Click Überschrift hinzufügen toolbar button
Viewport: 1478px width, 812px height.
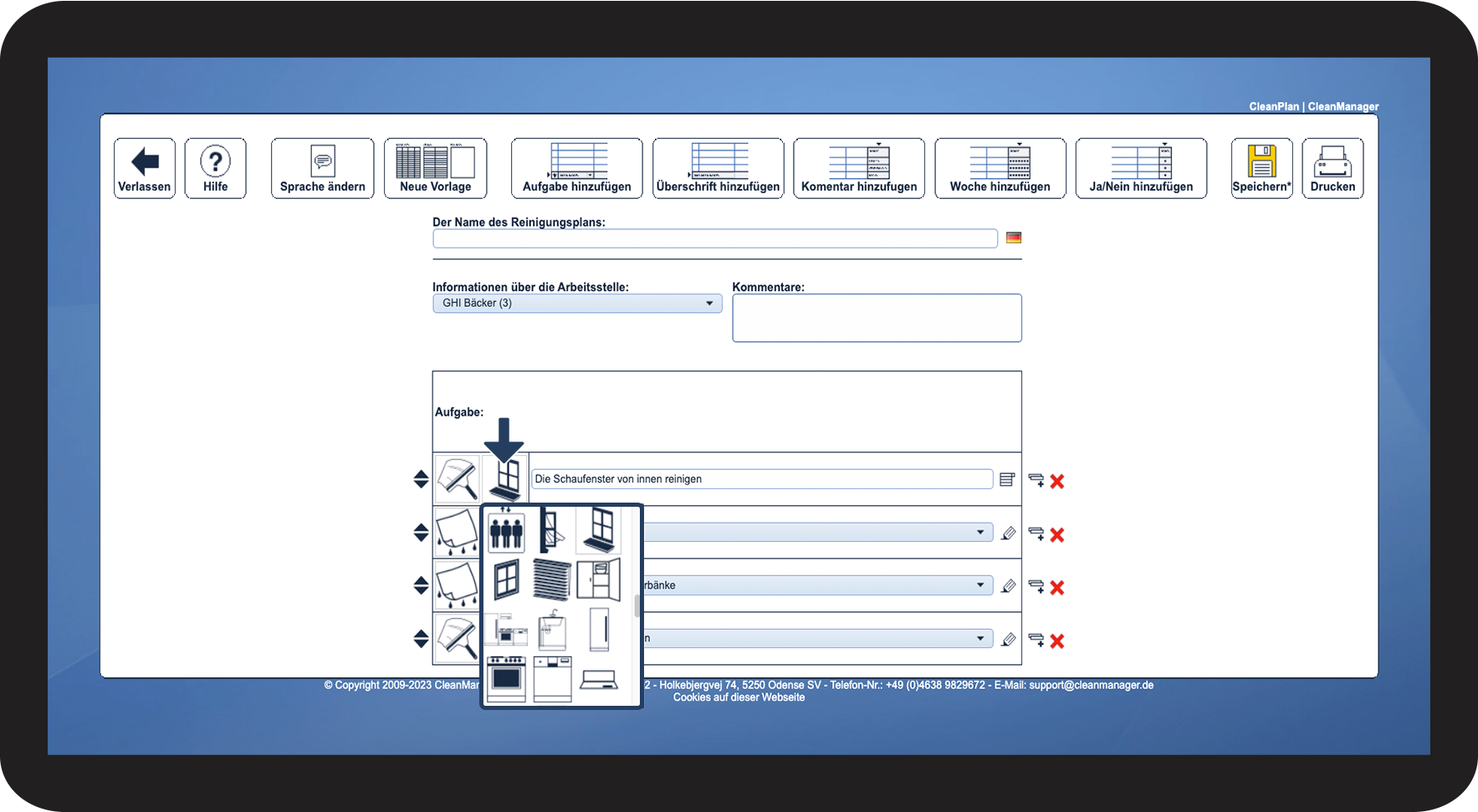[718, 168]
